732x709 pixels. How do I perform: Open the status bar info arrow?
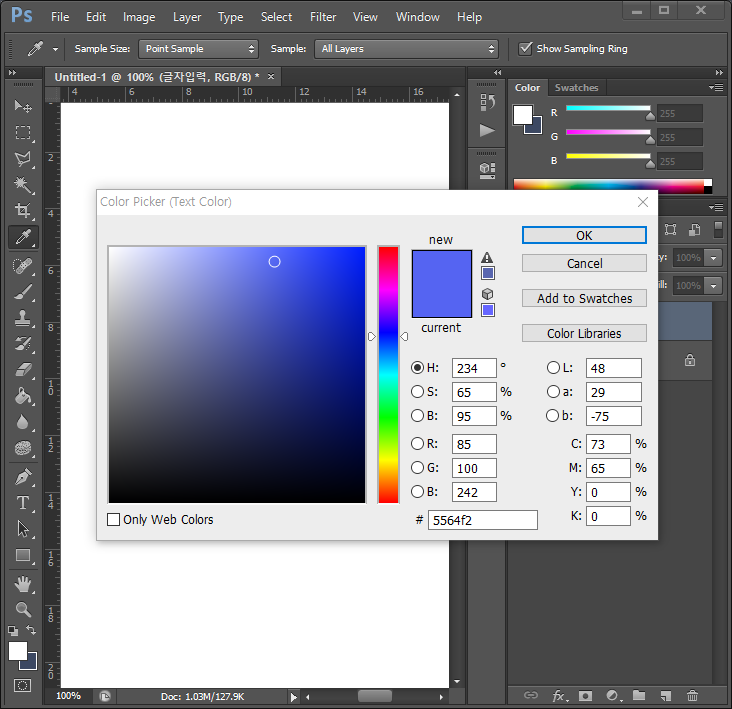[x=293, y=697]
